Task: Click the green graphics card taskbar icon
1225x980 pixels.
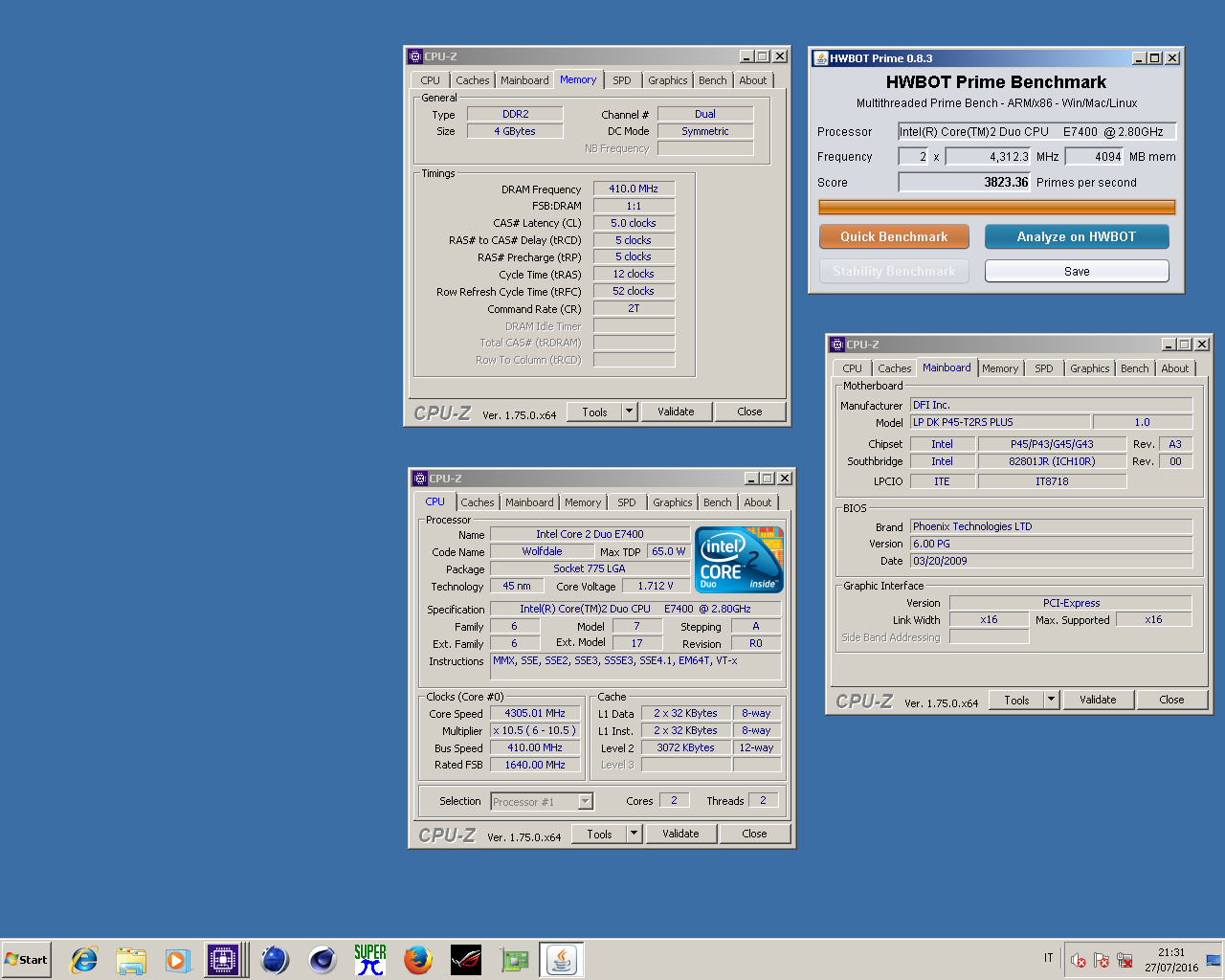Action: tap(514, 960)
